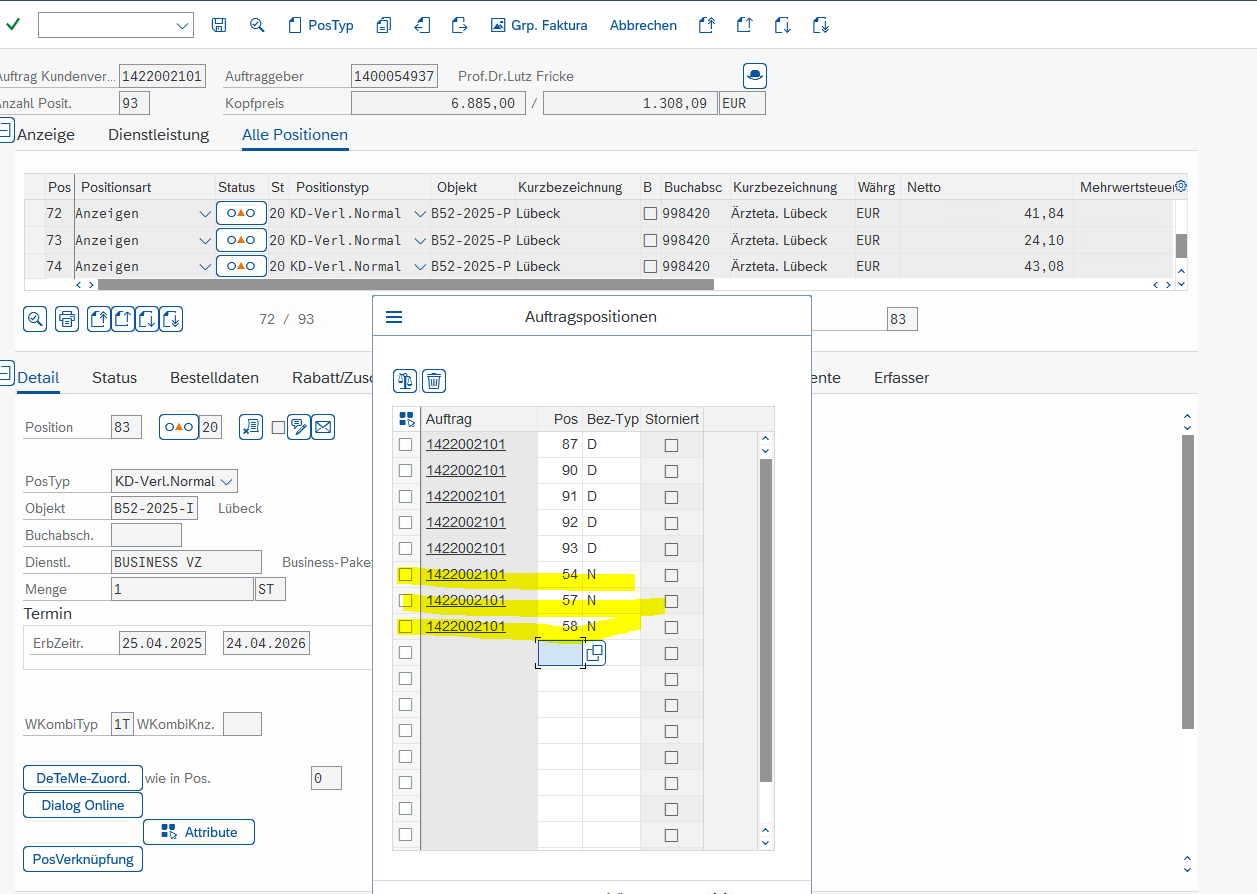Click the empty Pos input field in dialog
Viewport: 1257px width, 894px height.
tap(560, 653)
